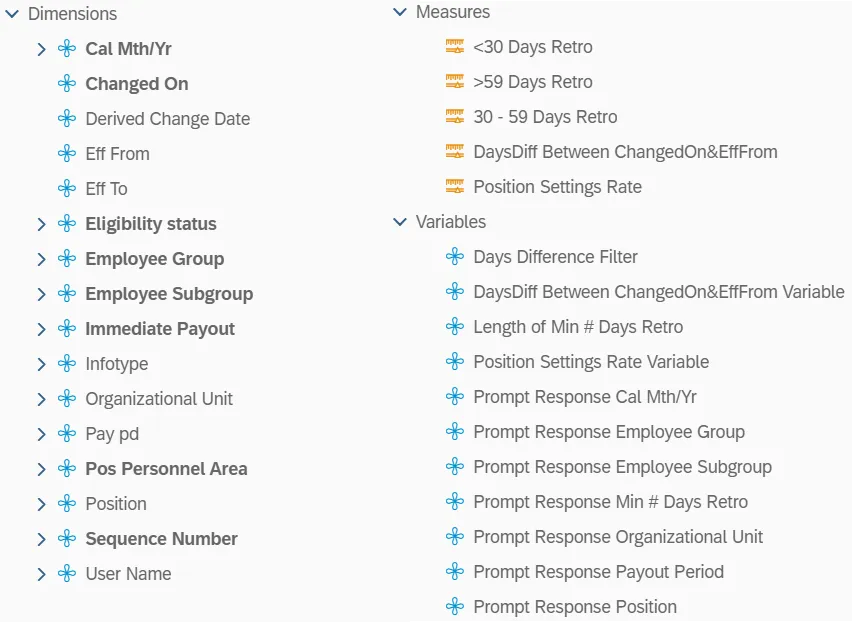Click the dimension icon beside Changed On
The width and height of the screenshot is (852, 622).
pos(67,84)
